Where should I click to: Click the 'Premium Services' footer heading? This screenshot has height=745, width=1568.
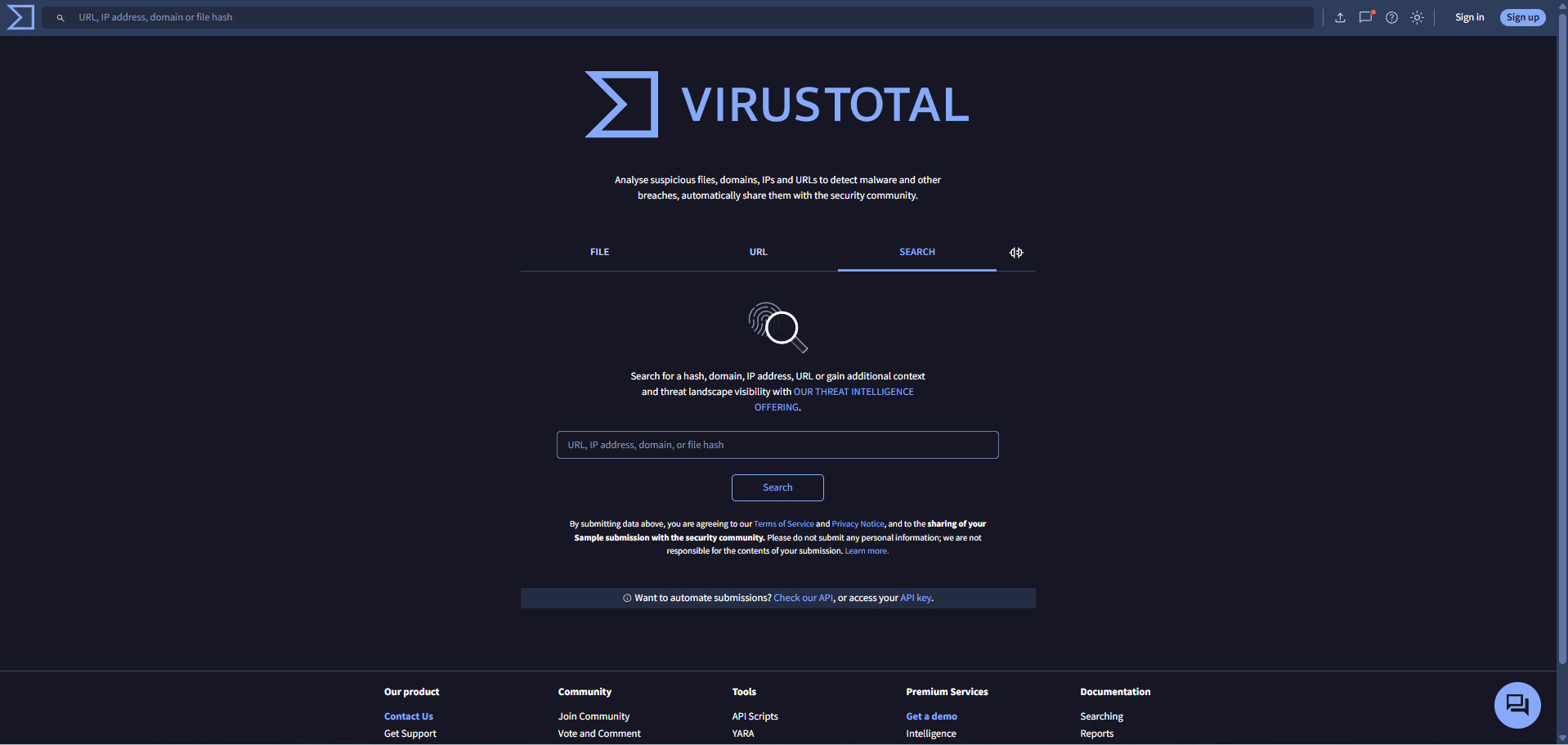click(947, 692)
